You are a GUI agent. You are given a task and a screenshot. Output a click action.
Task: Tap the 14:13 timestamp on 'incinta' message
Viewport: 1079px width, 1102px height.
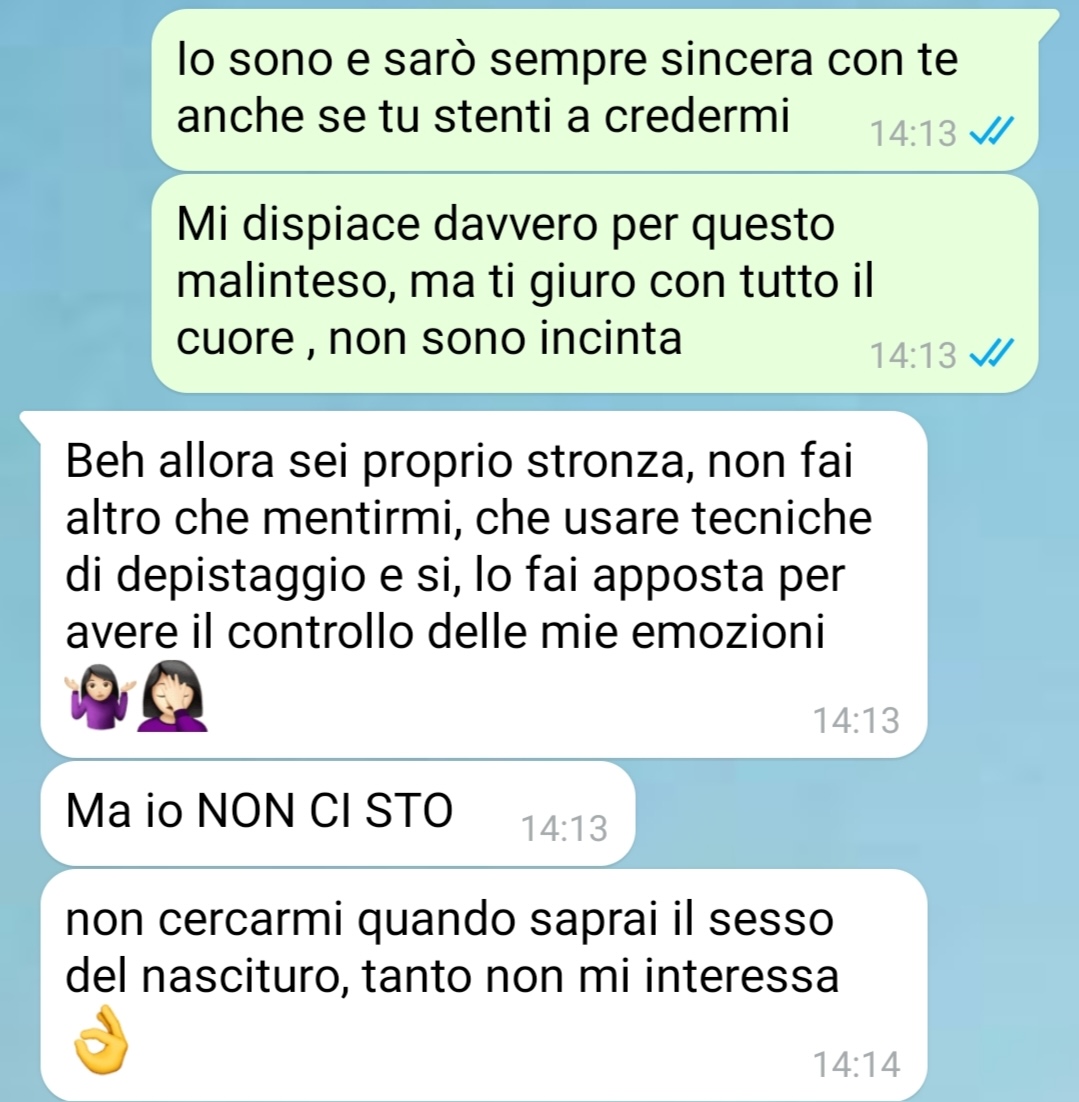tap(913, 356)
